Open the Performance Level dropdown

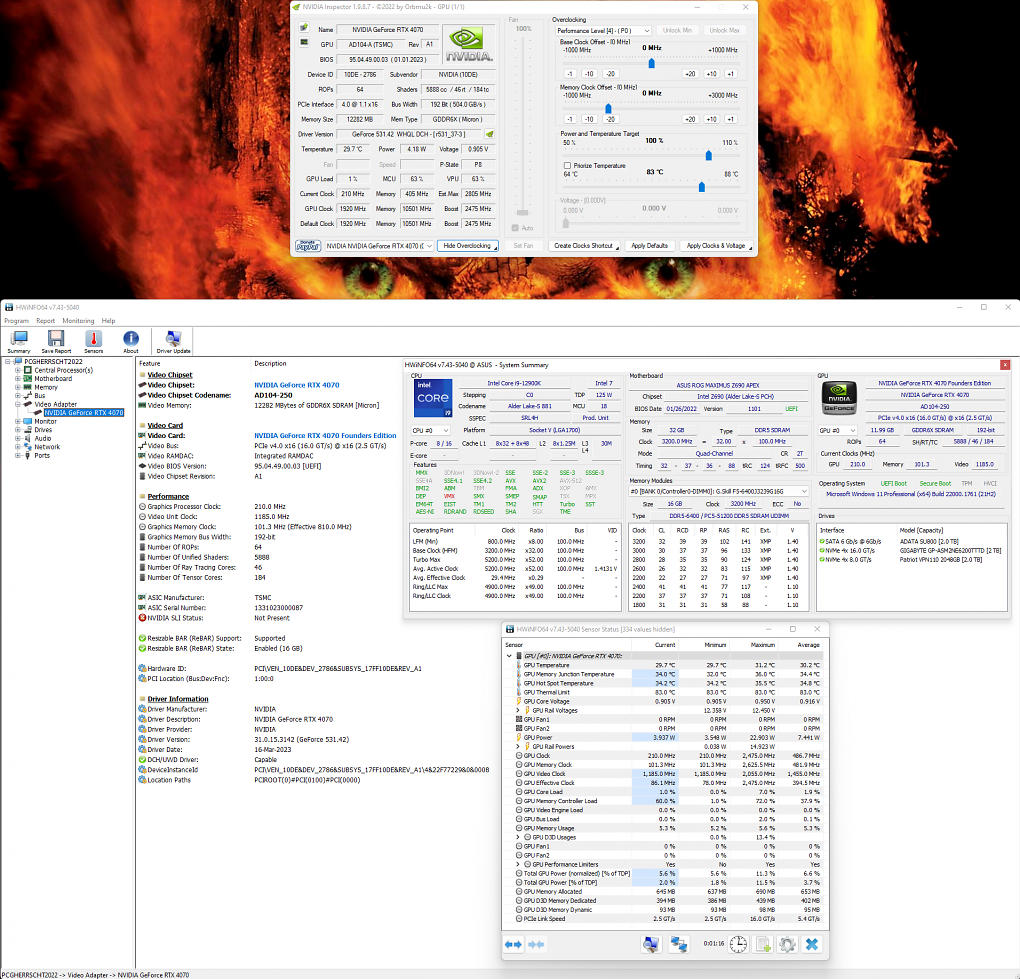coord(603,31)
